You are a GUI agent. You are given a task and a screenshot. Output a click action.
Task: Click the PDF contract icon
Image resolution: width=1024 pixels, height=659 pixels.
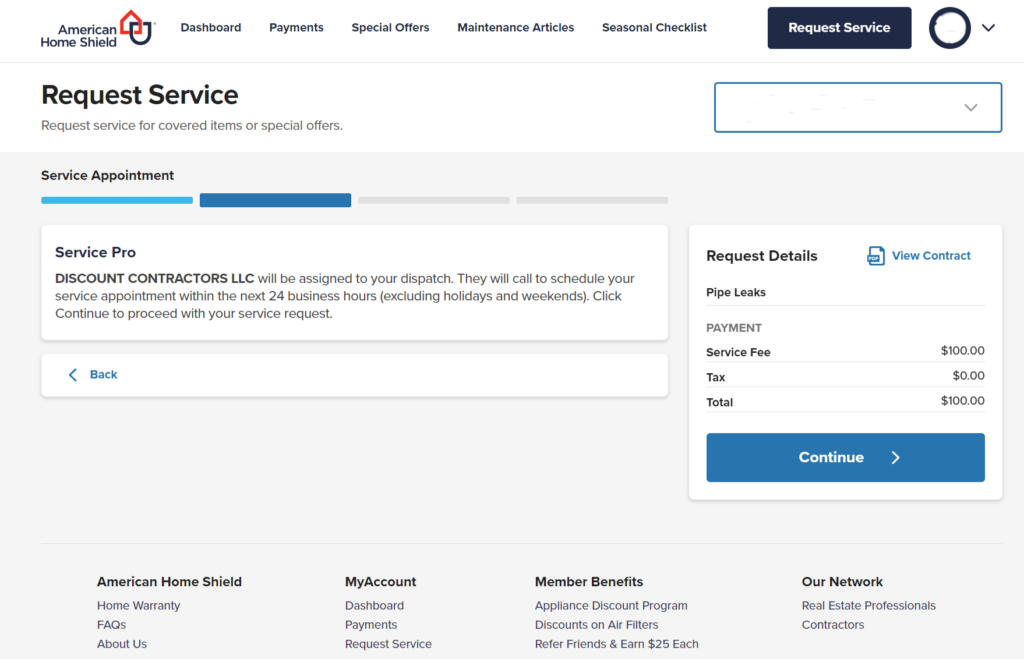(x=876, y=256)
